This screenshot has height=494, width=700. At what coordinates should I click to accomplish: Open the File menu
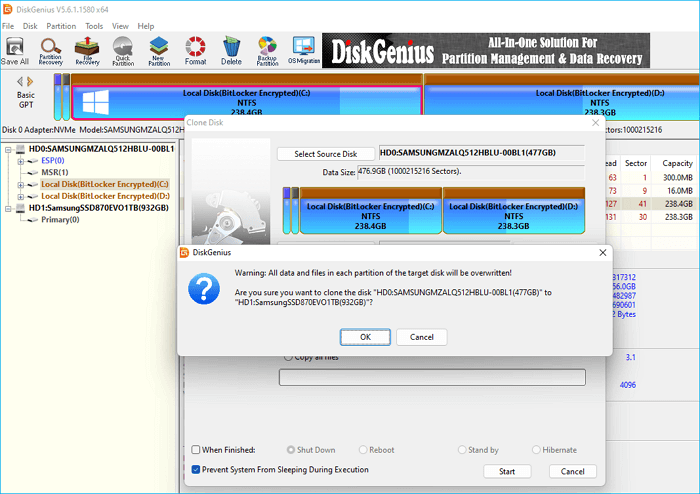click(8, 26)
